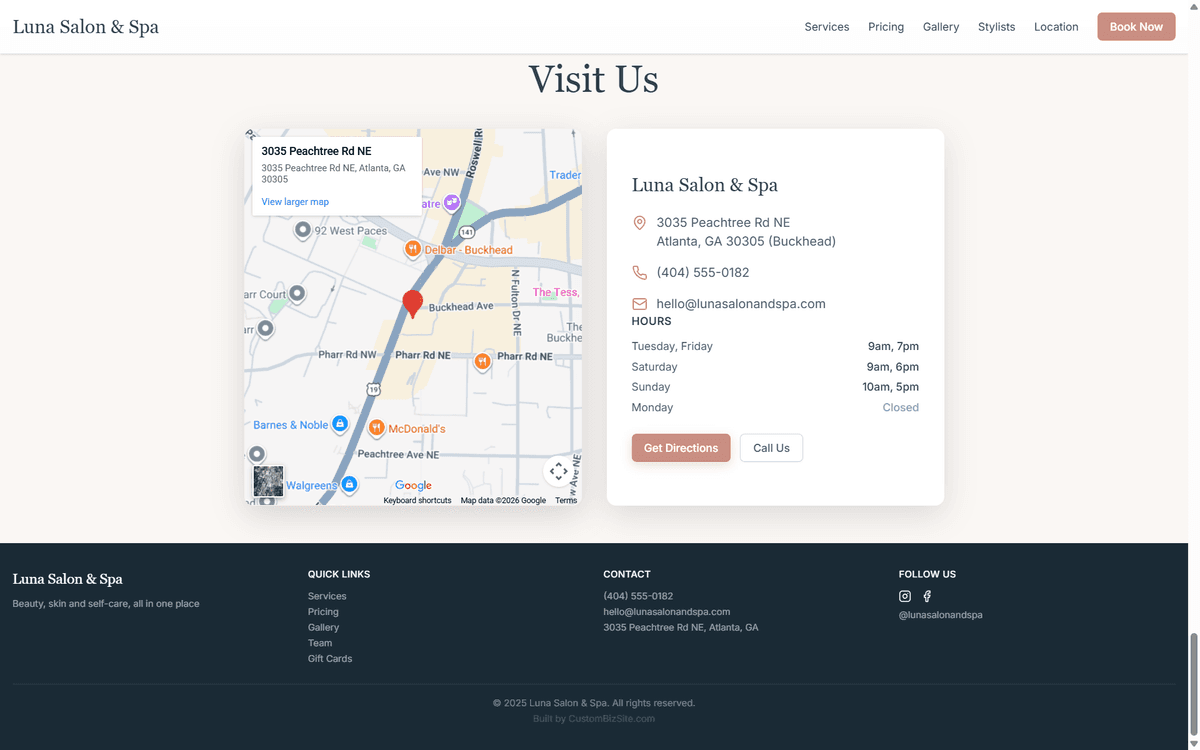Click footer email hello@lunasalonandspa.com

tap(667, 612)
